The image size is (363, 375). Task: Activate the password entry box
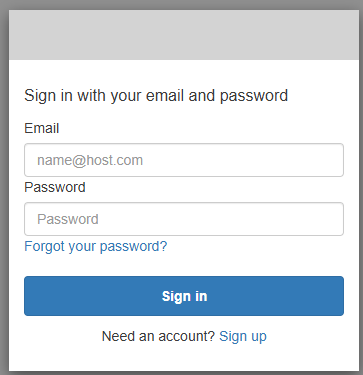click(184, 219)
